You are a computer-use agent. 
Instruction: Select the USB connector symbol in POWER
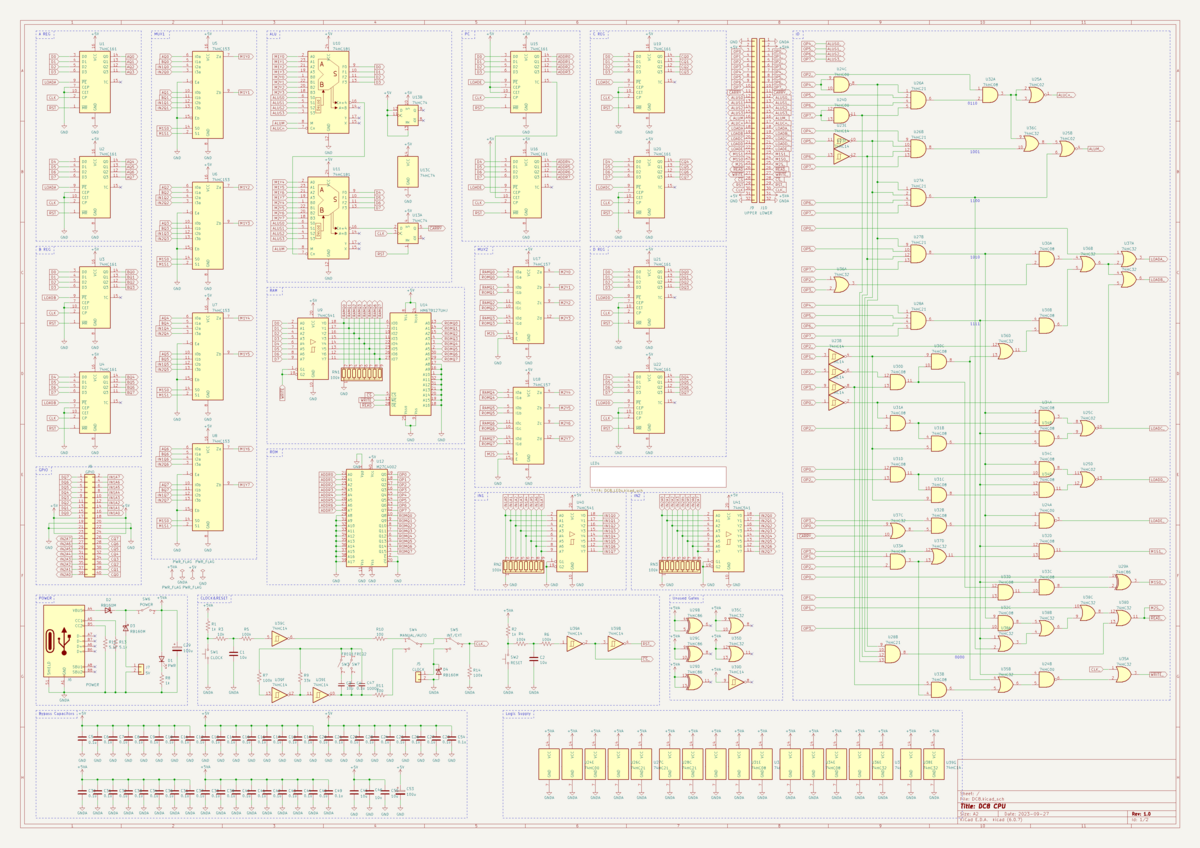coord(63,643)
